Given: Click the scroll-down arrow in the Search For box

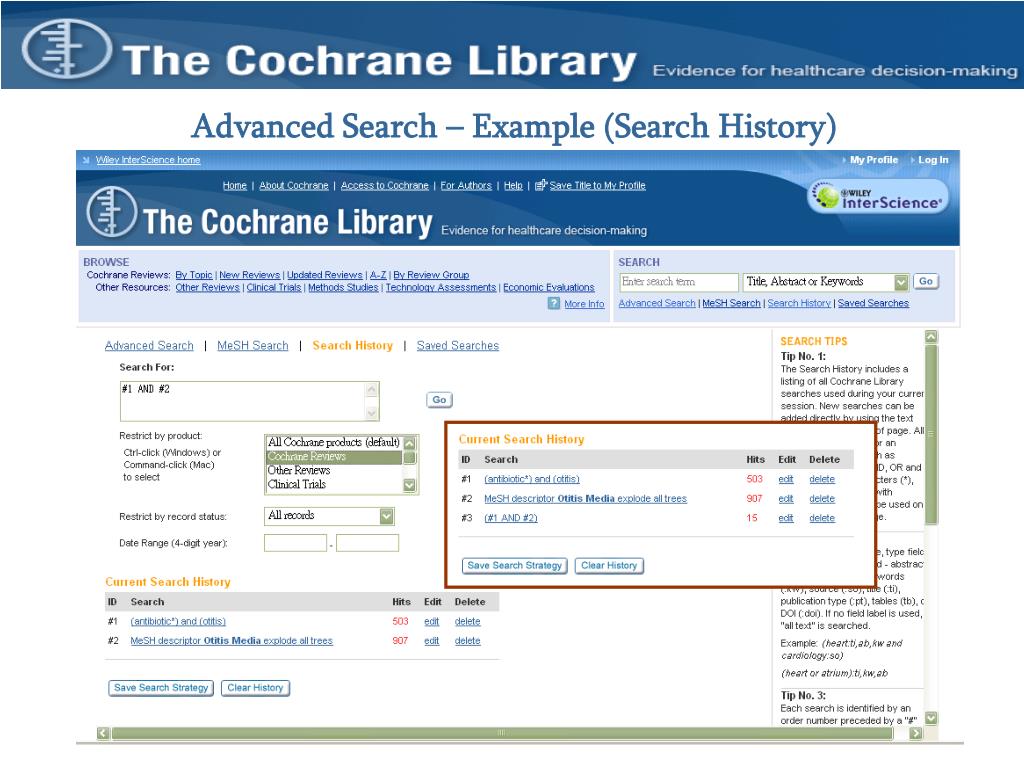Looking at the screenshot, I should (x=372, y=413).
